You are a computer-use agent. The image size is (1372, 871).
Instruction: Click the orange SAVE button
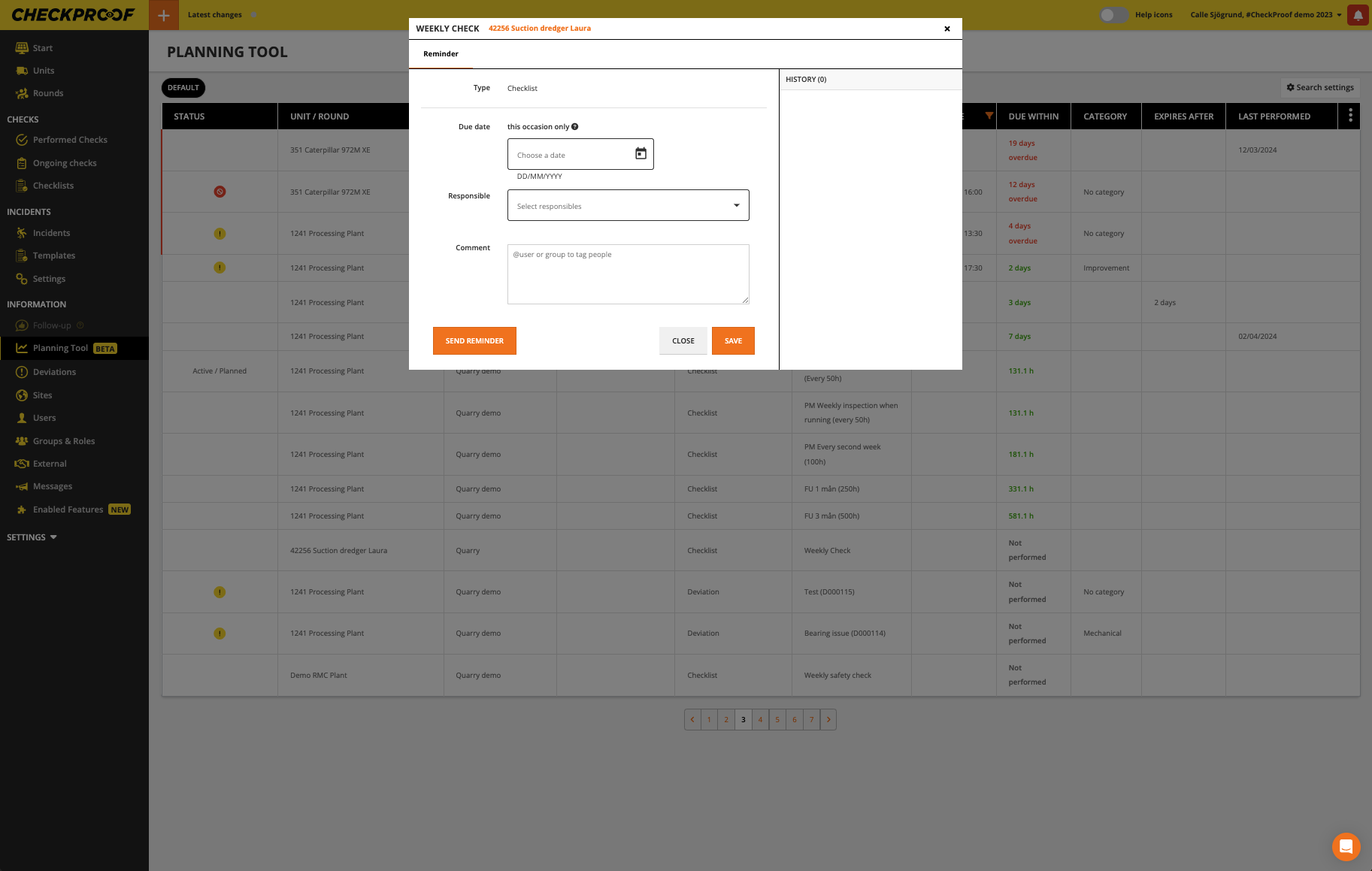pos(733,341)
